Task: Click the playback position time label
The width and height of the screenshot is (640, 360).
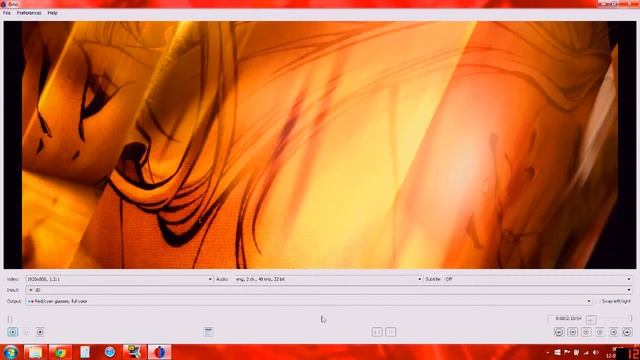Action: [x=568, y=318]
